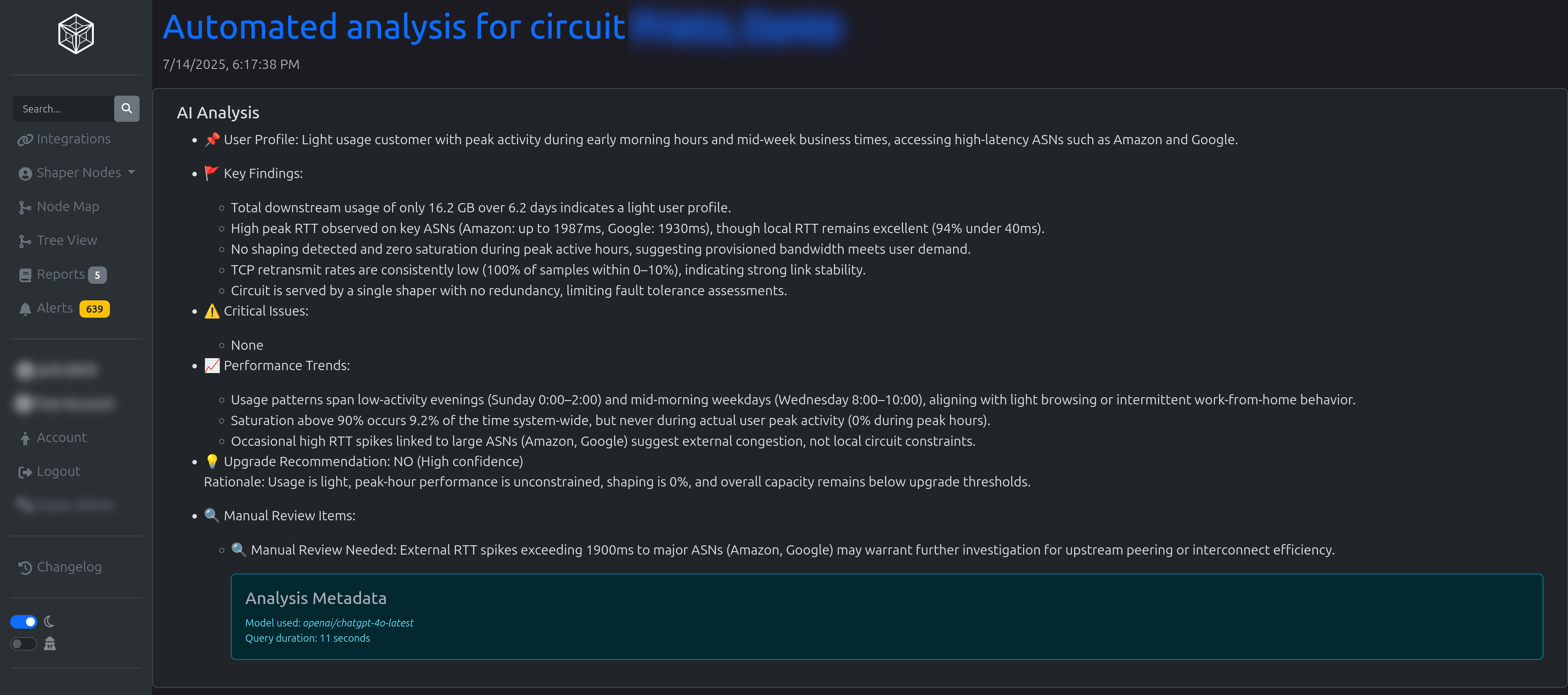
Task: Open the Alerts page
Action: [x=55, y=308]
